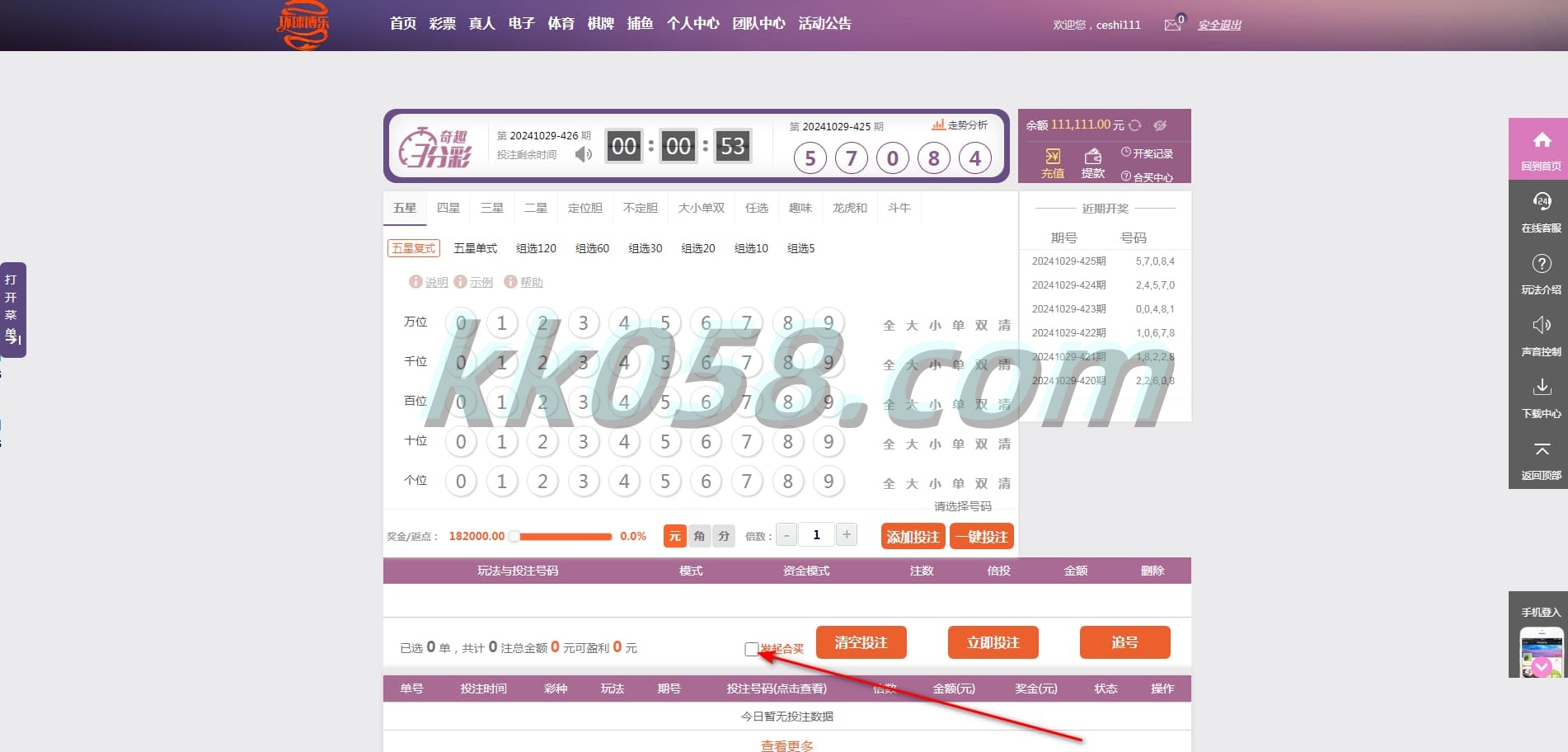1568x752 pixels.
Task: Open 玩法介绍 gameplay guide
Action: click(1541, 273)
